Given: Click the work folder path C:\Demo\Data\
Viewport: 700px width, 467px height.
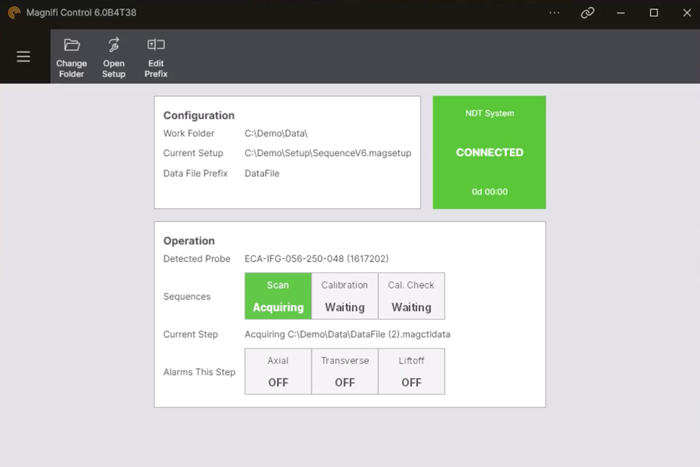Looking at the screenshot, I should (276, 133).
